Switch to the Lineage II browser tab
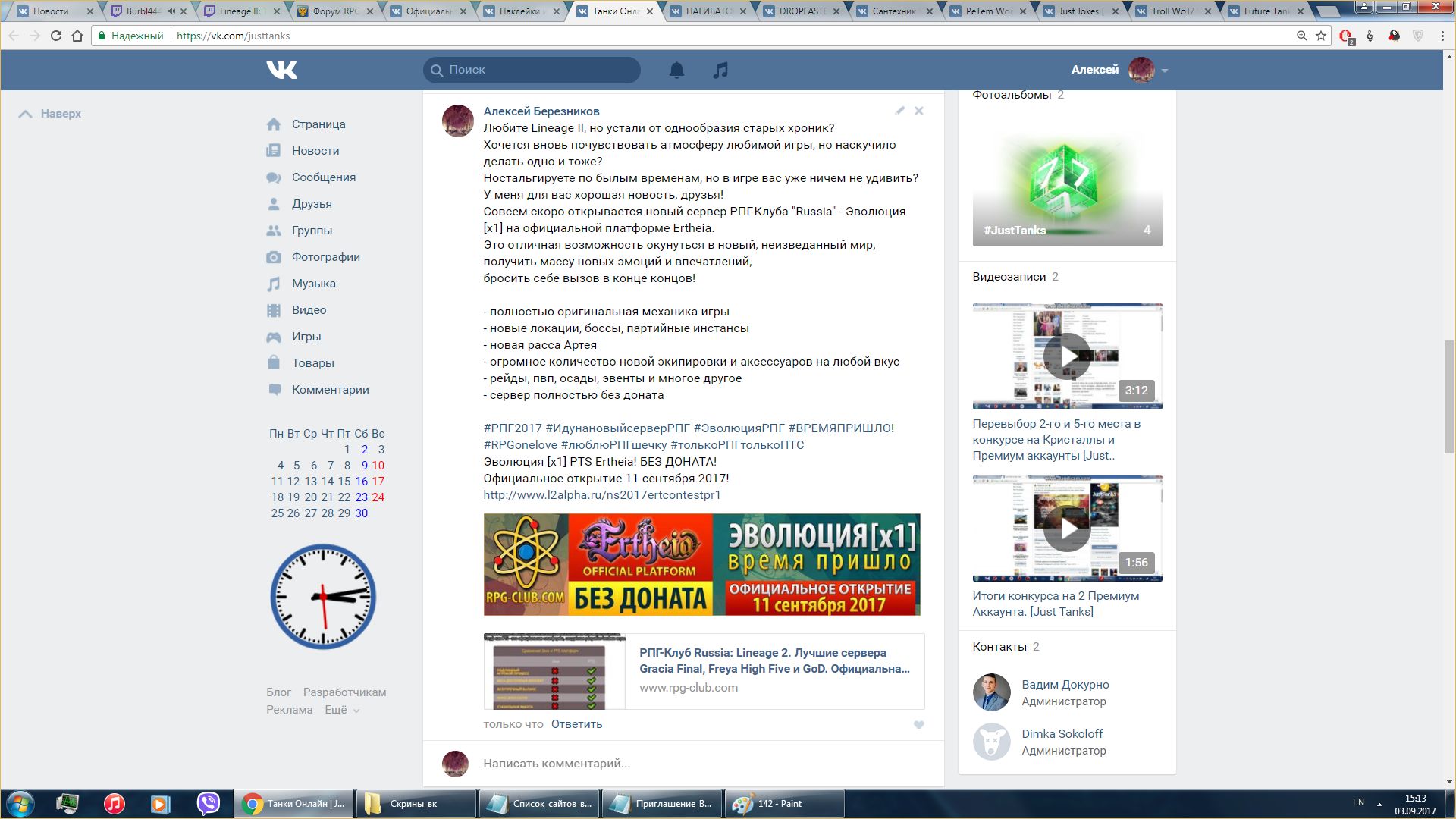 coord(242,11)
